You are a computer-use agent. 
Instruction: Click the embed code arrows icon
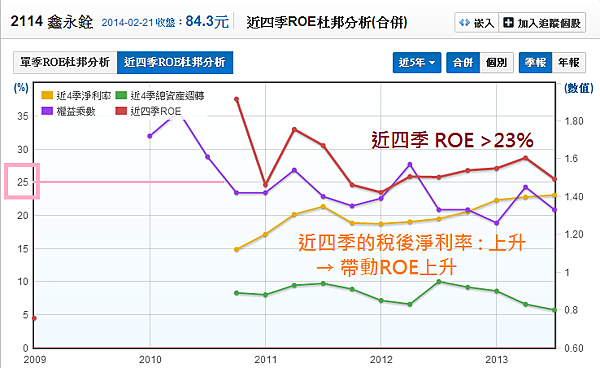click(464, 23)
